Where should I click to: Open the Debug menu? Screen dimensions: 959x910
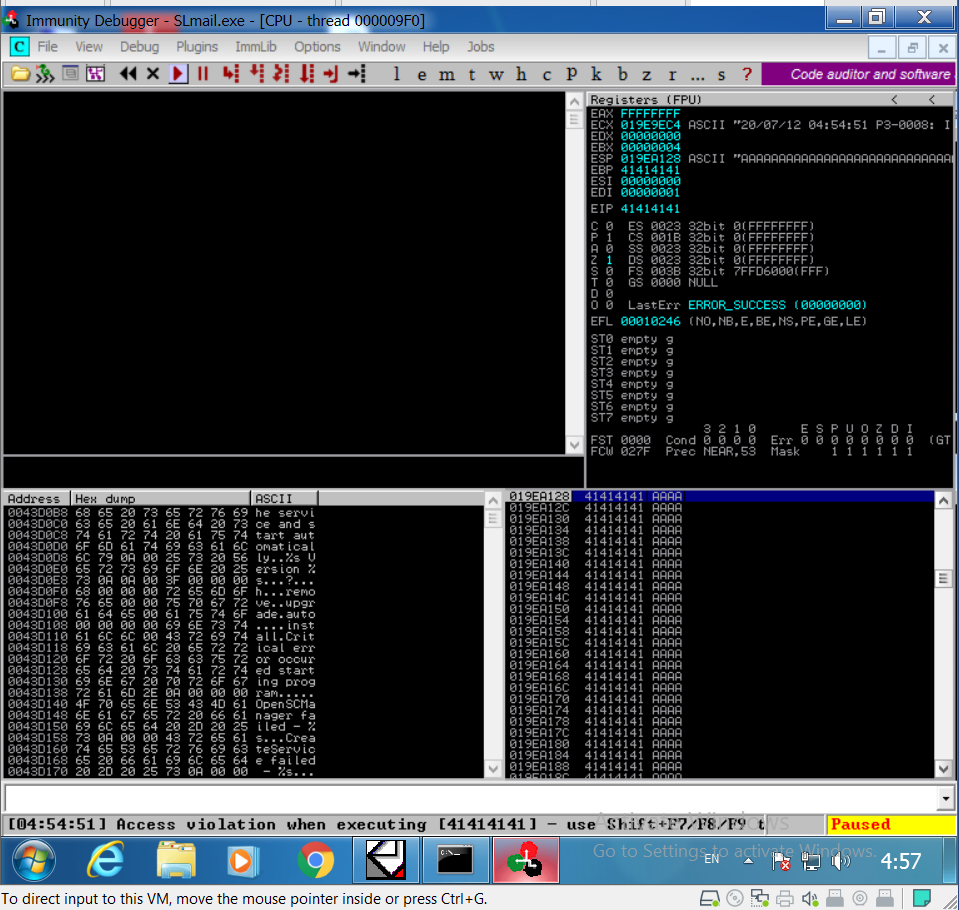coord(139,46)
